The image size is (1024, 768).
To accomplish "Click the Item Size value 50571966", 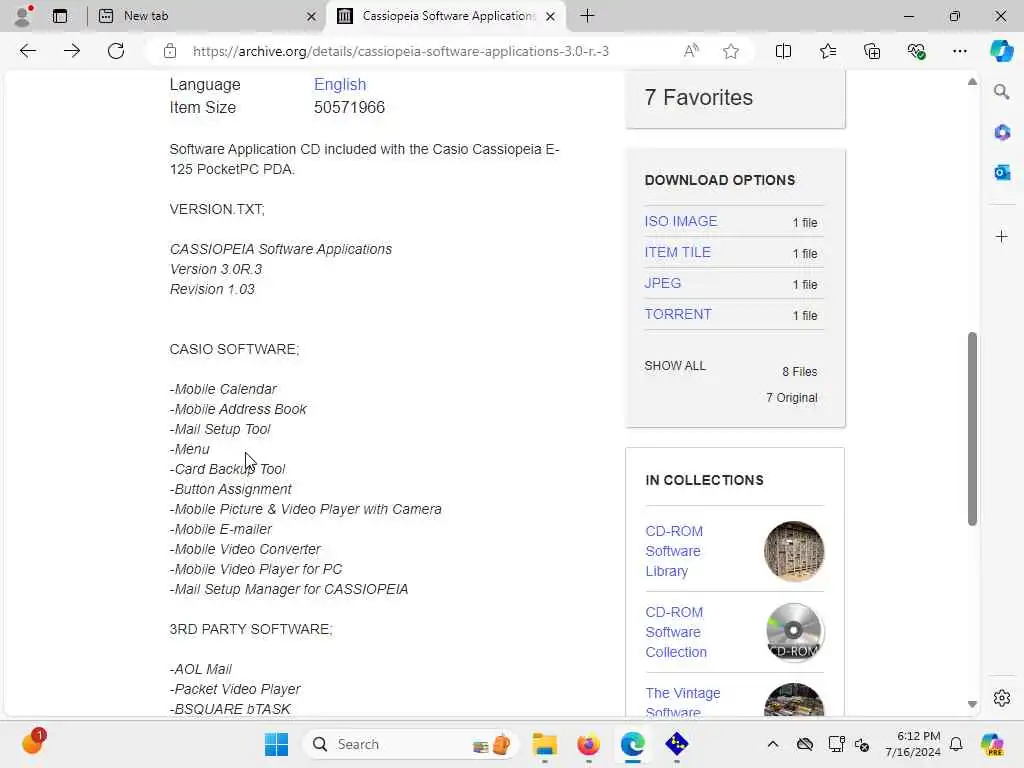I will 349,107.
